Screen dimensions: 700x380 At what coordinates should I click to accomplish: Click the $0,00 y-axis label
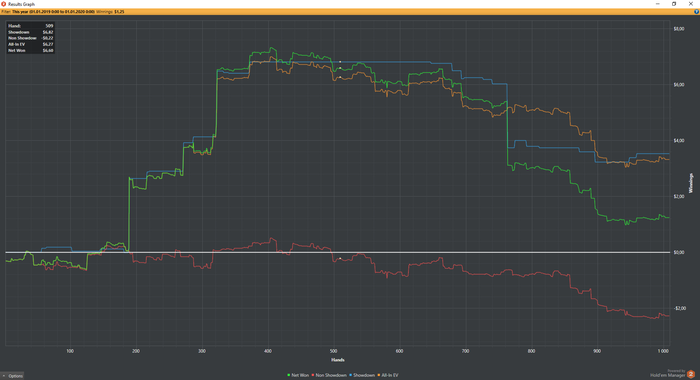[x=679, y=252]
